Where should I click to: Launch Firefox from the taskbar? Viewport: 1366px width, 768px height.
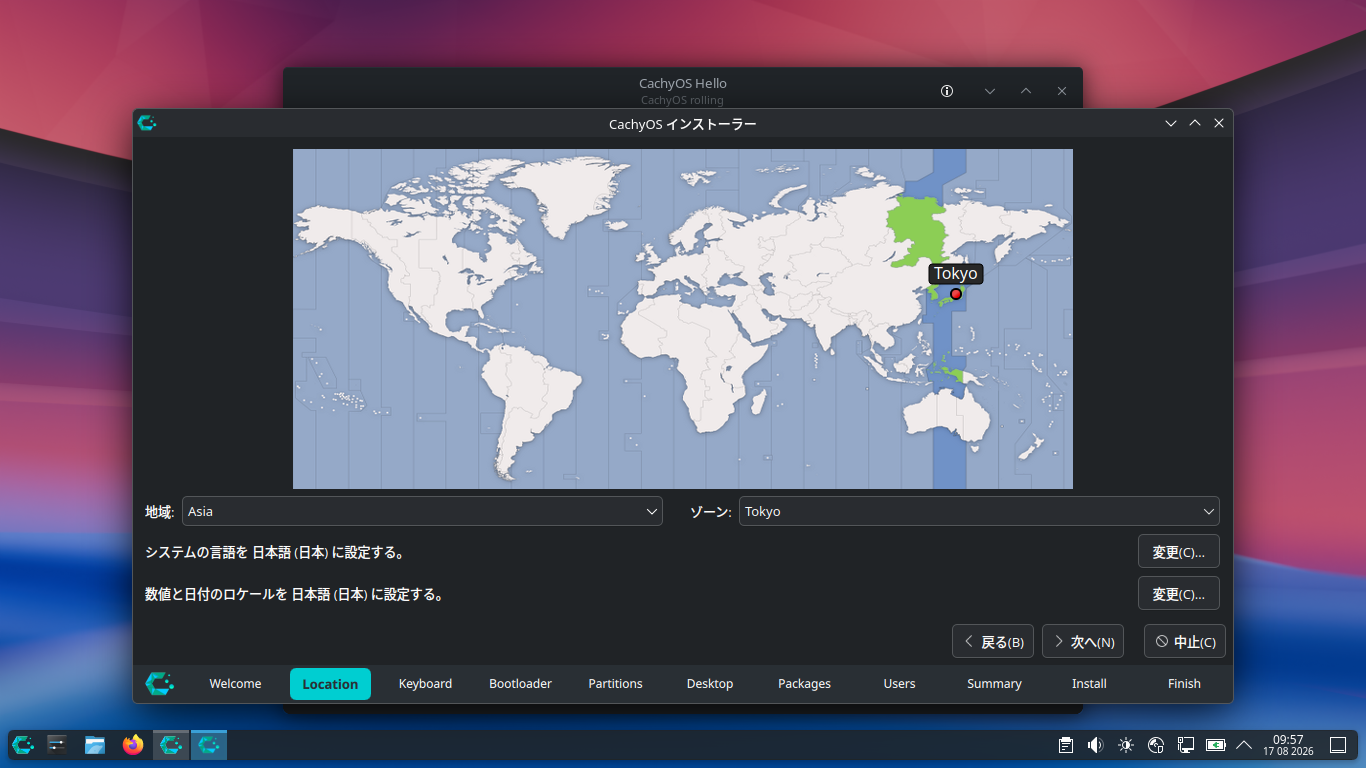[133, 745]
